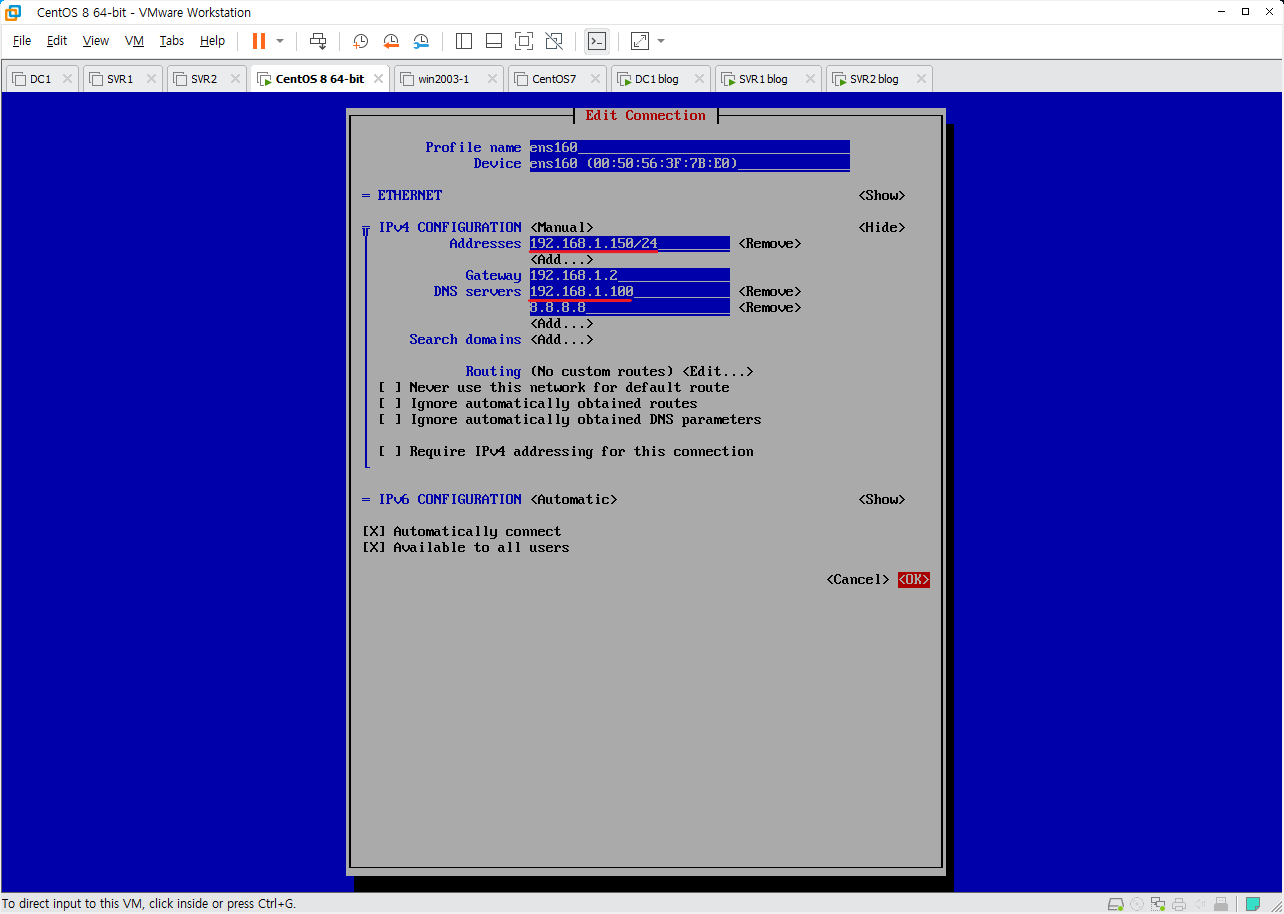Click the Profile name field

click(689, 148)
